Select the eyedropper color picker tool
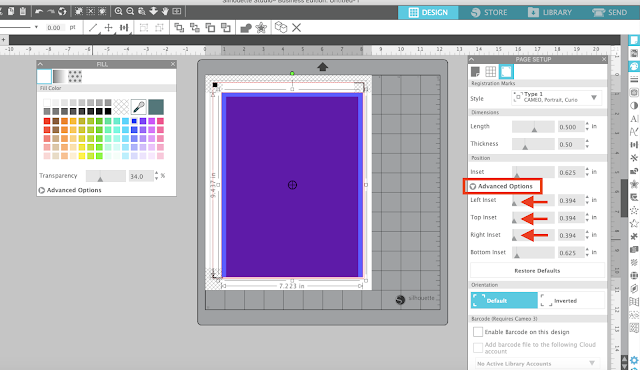This screenshot has height=370, width=640. tap(139, 107)
